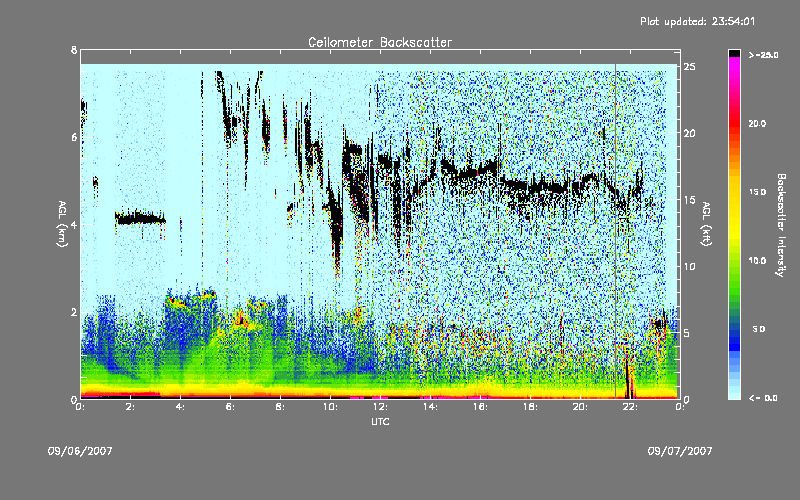Select the "Plot updated: 23:54:01" timestamp
The height and width of the screenshot is (500, 800).
click(697, 21)
